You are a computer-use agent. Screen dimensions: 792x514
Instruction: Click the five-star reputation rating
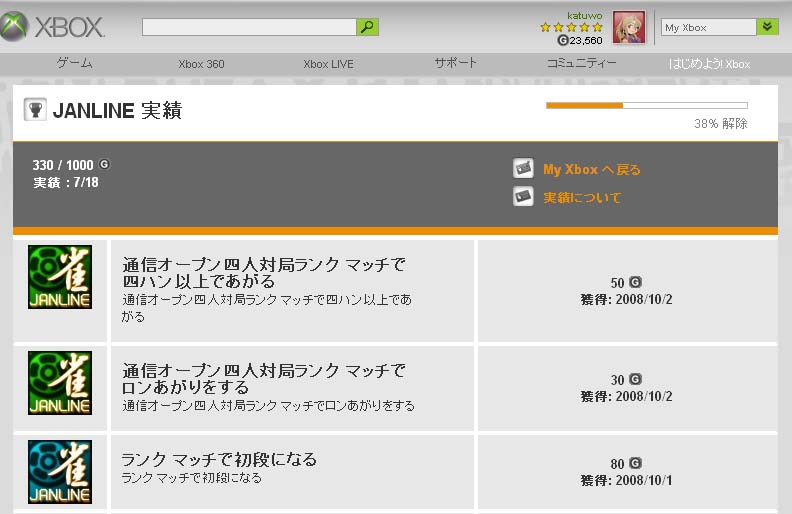[571, 27]
